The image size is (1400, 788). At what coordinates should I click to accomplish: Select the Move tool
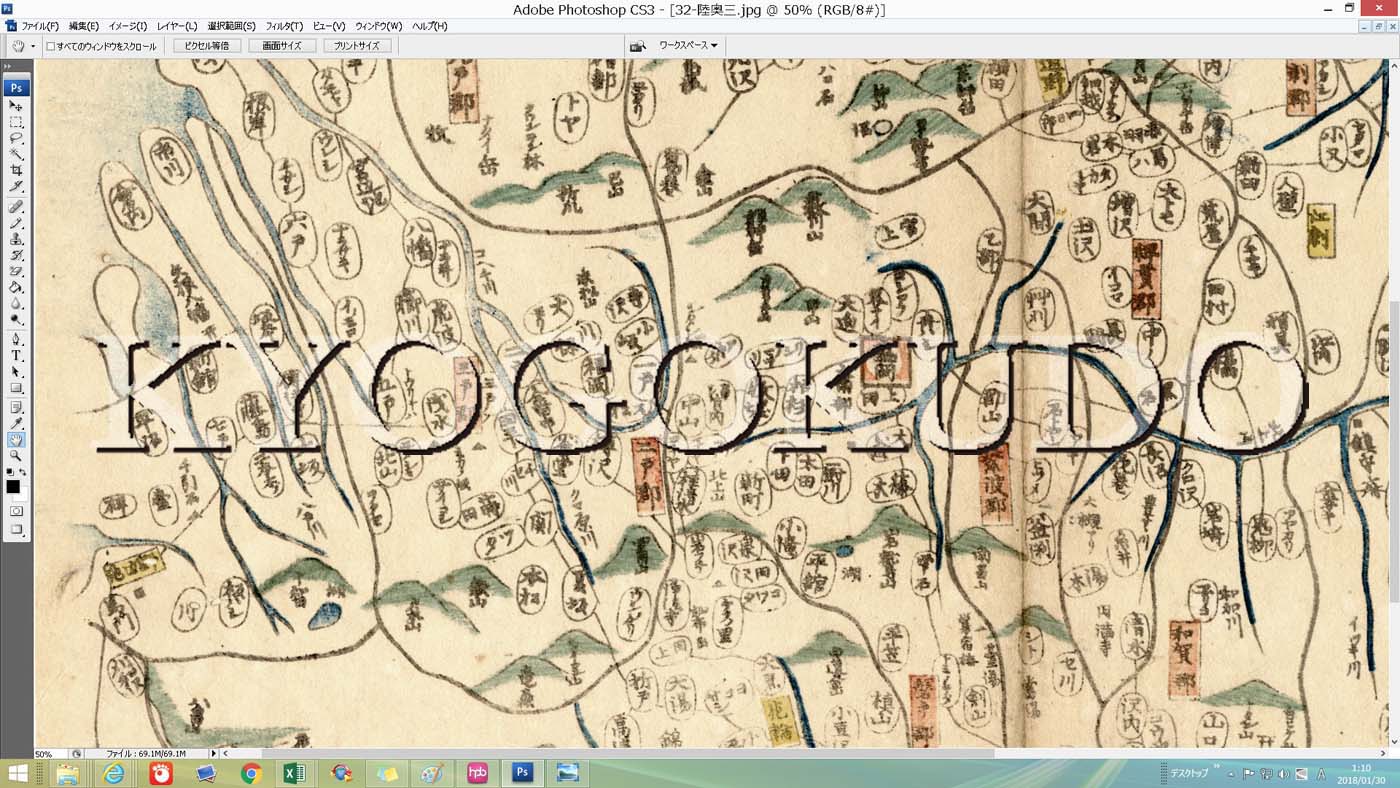(x=16, y=105)
